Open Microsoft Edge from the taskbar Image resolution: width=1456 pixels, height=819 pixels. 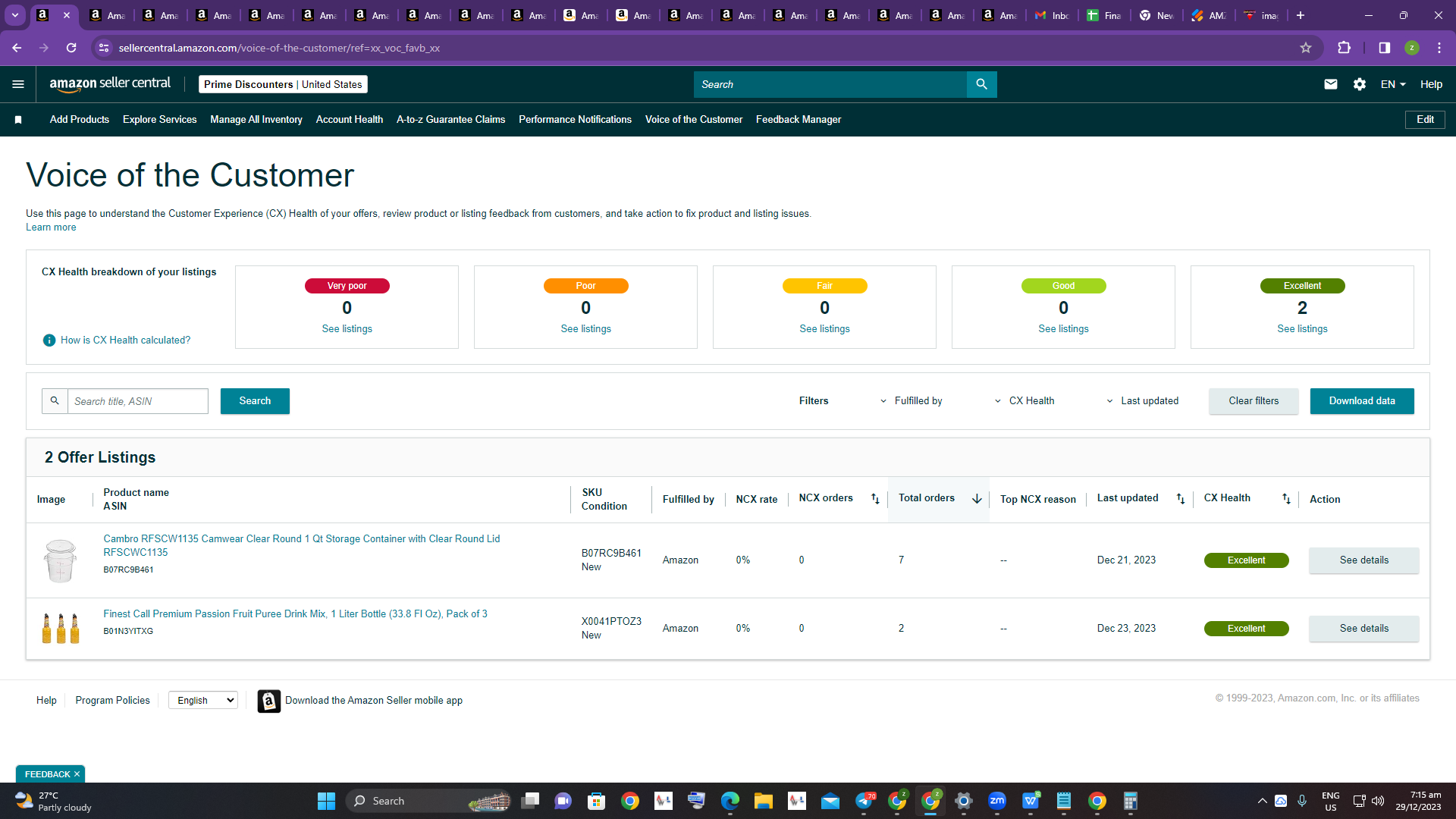(x=730, y=801)
